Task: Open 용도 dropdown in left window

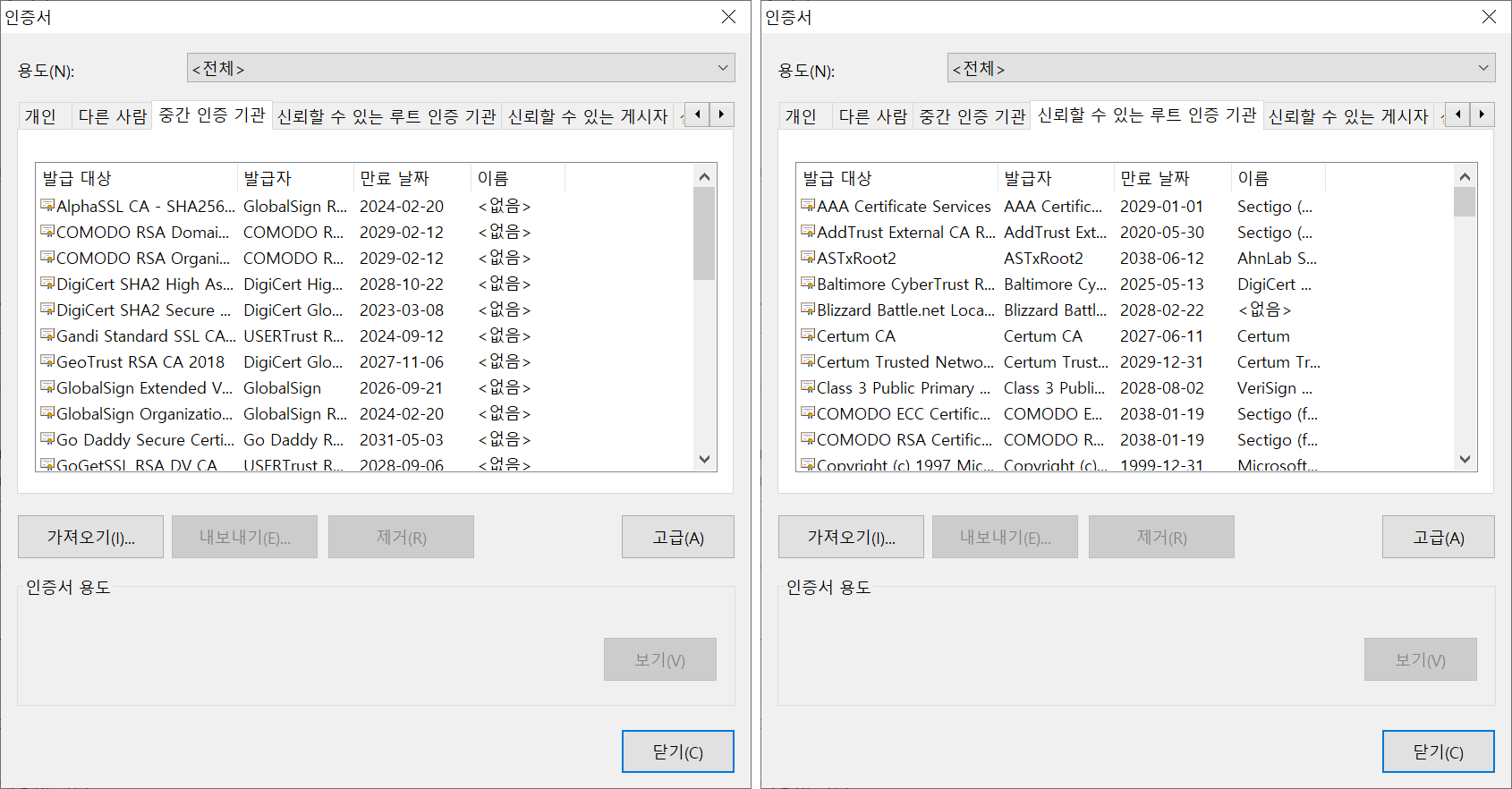Action: [461, 68]
